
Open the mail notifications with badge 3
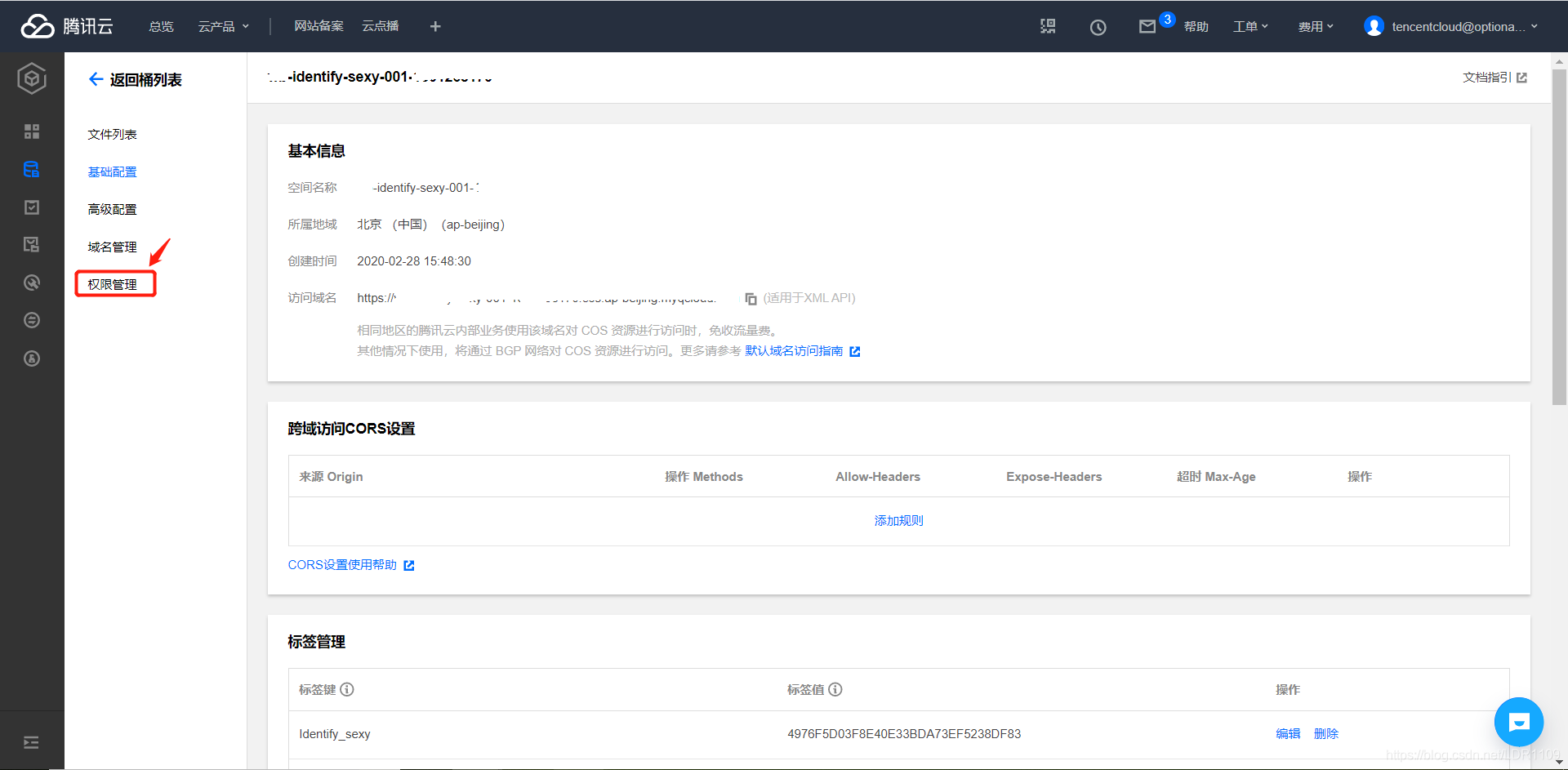point(1148,25)
